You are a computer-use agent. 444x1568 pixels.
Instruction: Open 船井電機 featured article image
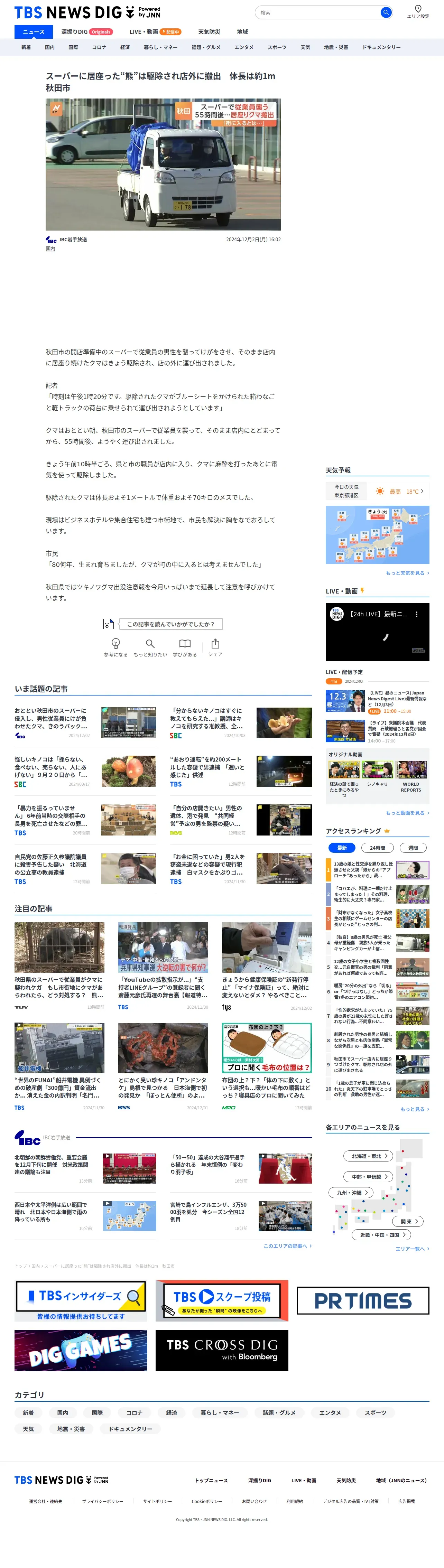59,1047
